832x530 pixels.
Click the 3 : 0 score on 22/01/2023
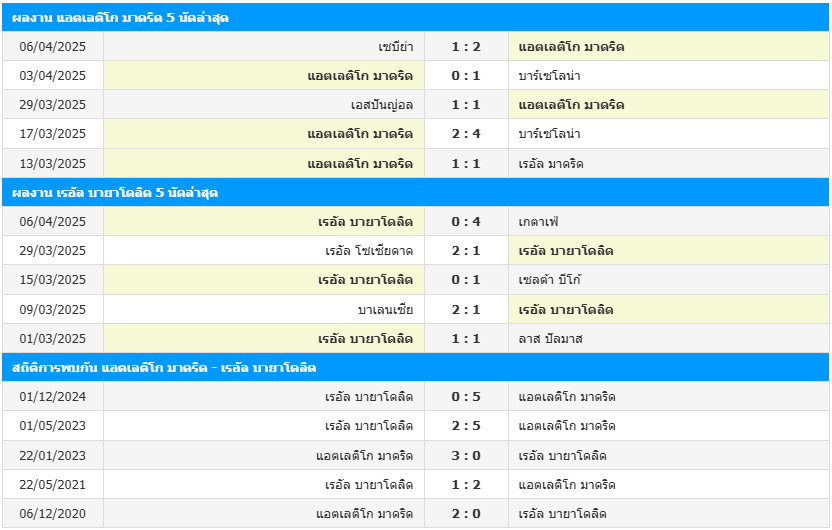[466, 456]
